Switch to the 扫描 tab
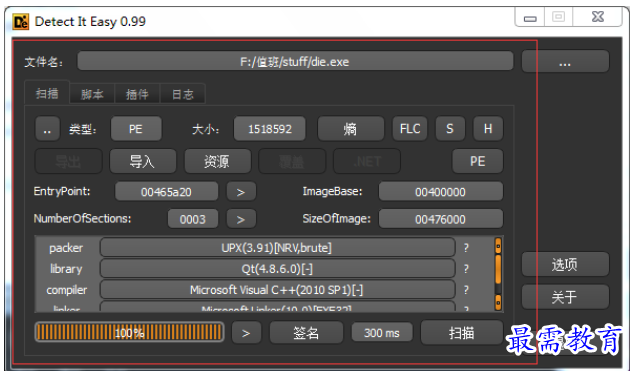This screenshot has height=371, width=630. [47, 94]
